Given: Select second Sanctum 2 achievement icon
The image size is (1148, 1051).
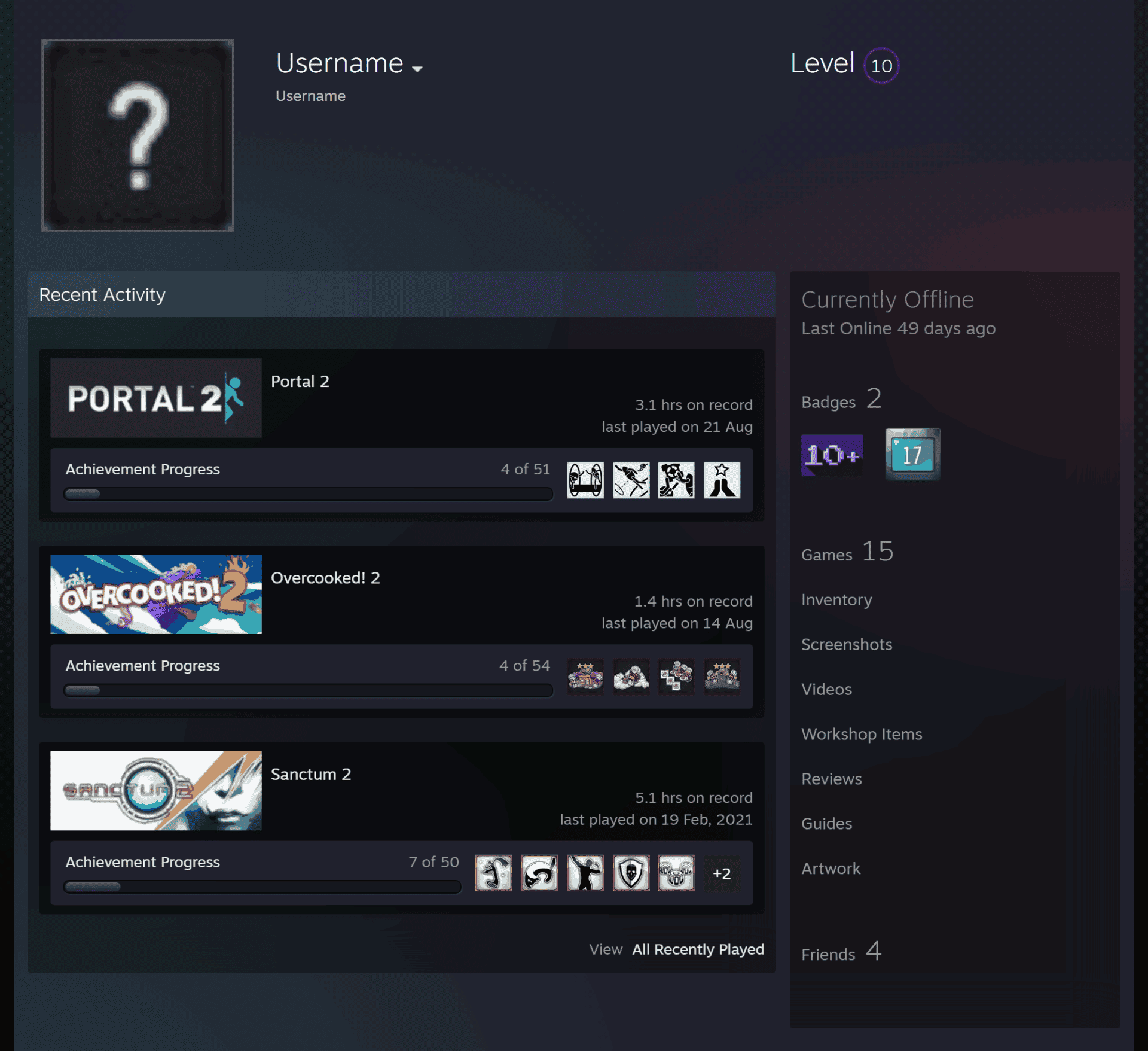Looking at the screenshot, I should tap(539, 873).
